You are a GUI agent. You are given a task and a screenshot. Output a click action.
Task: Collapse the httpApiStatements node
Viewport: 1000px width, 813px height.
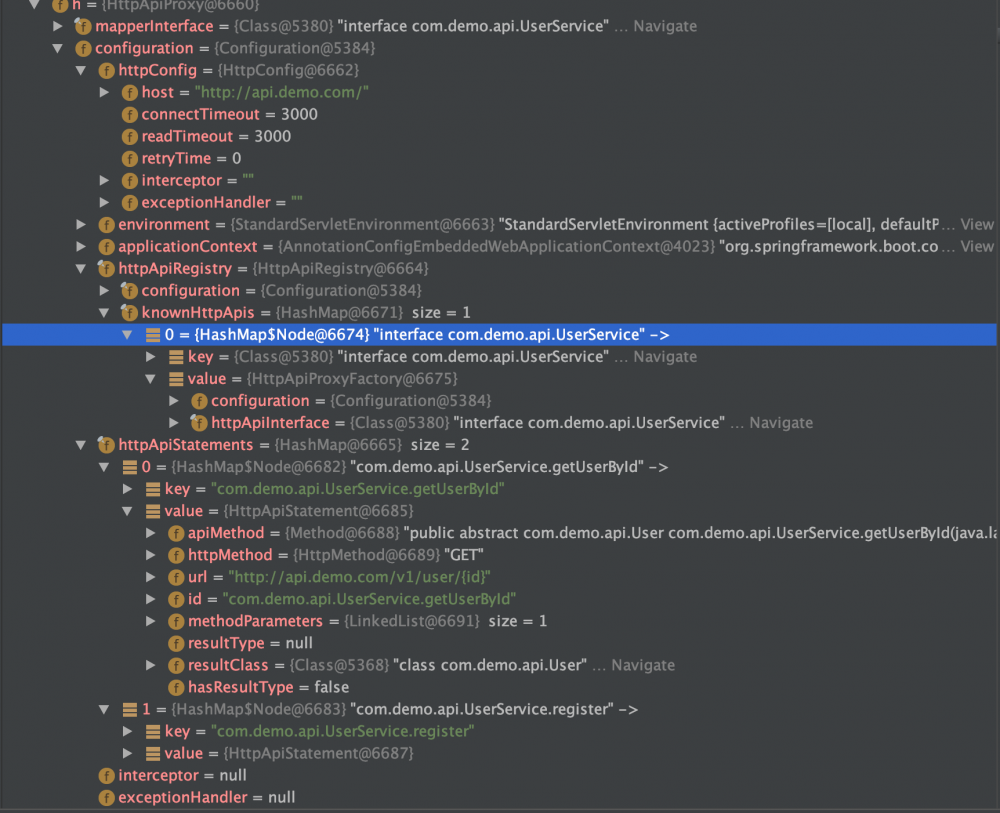point(81,445)
